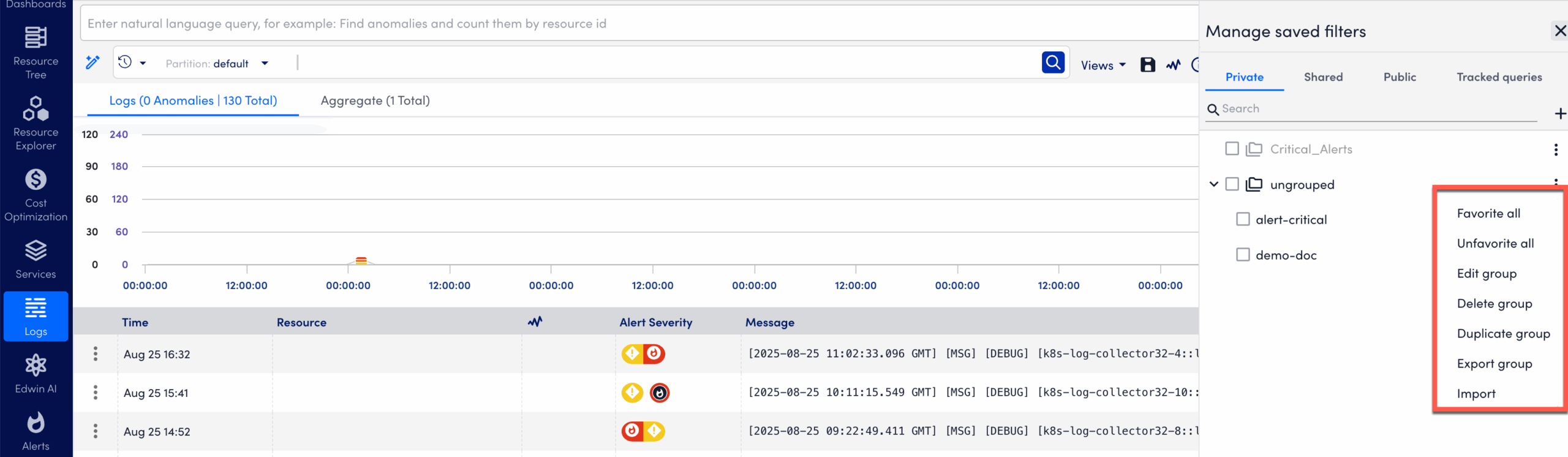Click the blue search button
This screenshot has height=457, width=1568.
(x=1053, y=62)
